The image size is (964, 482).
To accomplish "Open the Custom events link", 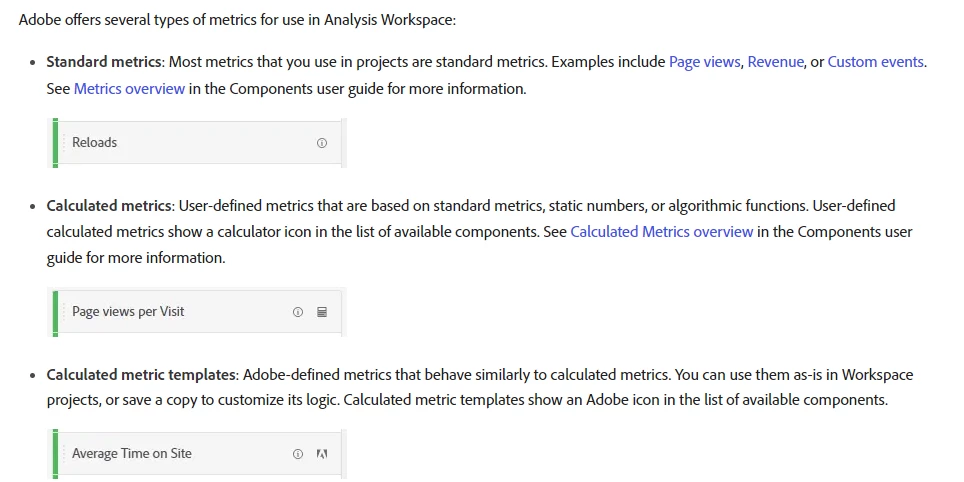I will (875, 62).
